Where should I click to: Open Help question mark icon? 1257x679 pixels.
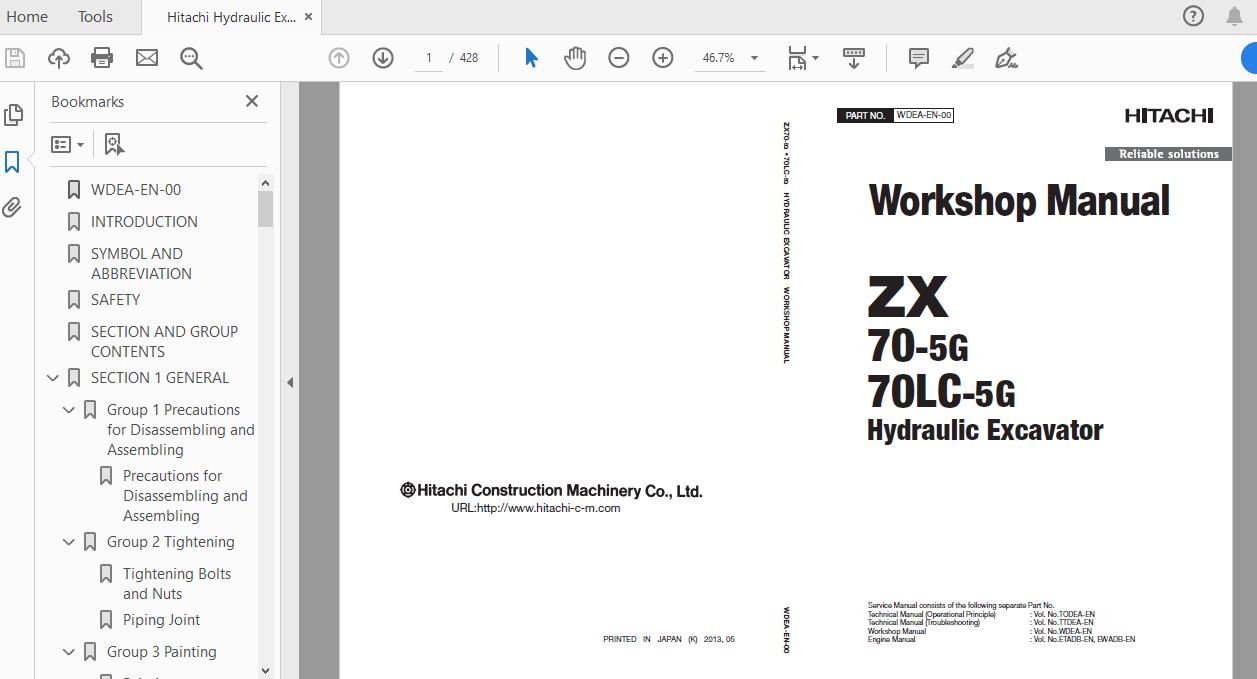pyautogui.click(x=1193, y=16)
